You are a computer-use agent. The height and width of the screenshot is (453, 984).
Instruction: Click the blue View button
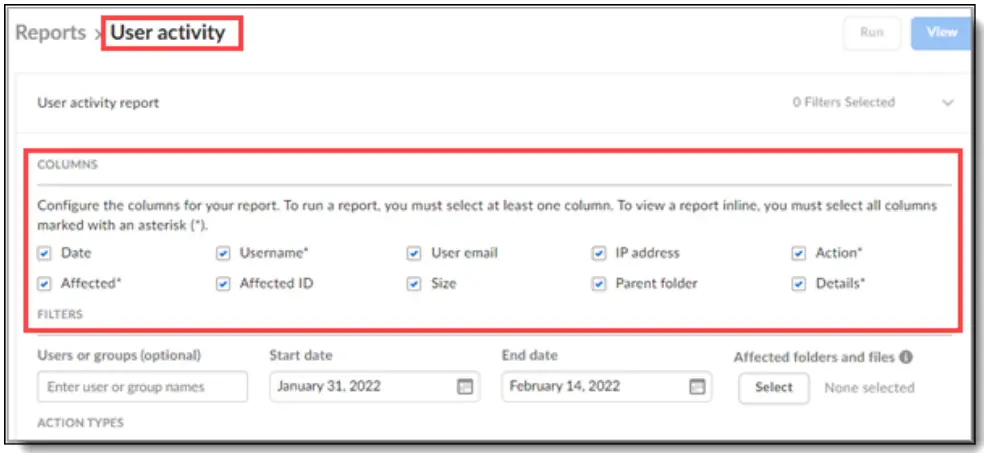coord(941,33)
